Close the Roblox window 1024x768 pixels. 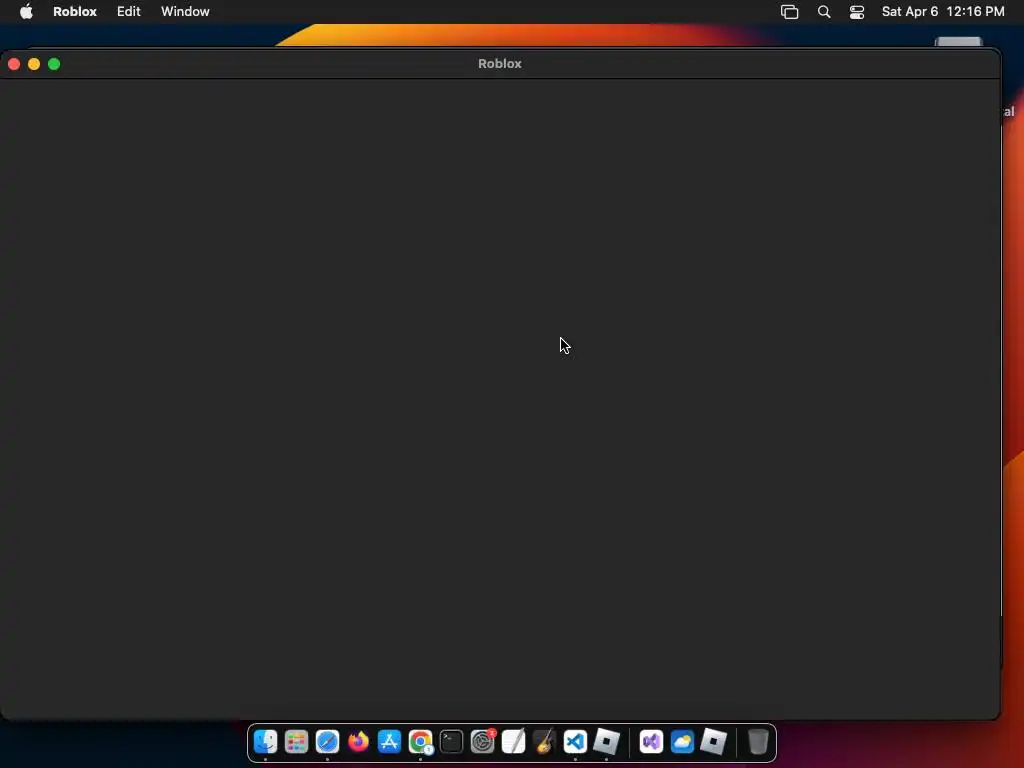(x=14, y=64)
